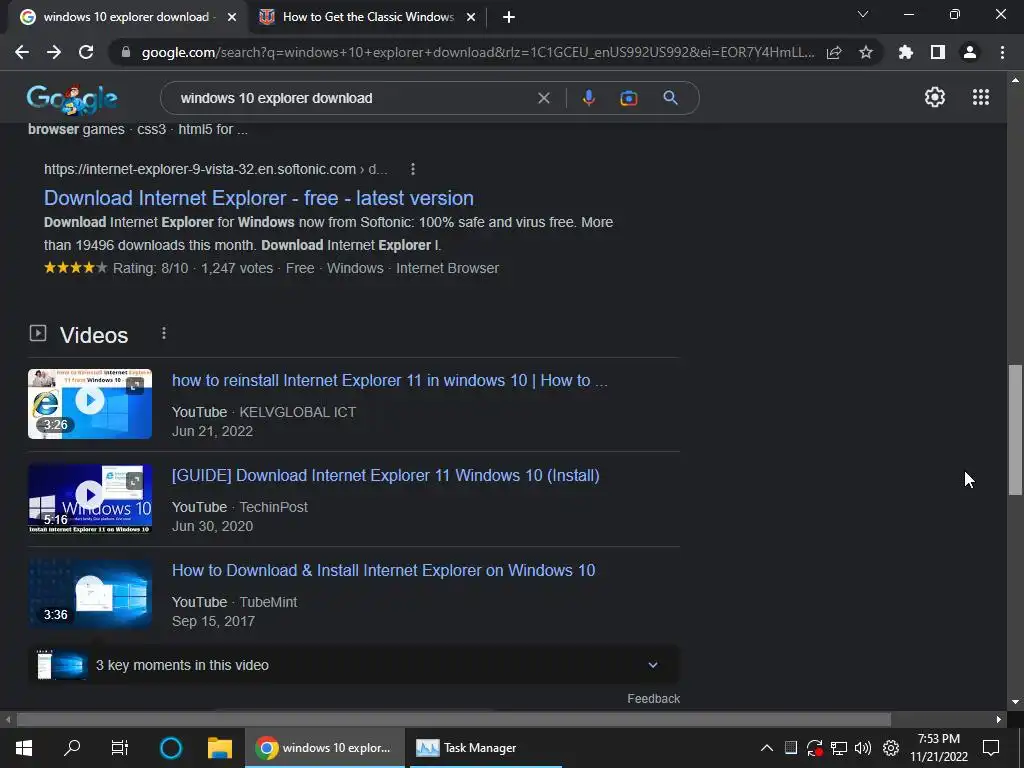Screen dimensions: 1024x768
Task: Open the volume control in the tray
Action: click(863, 748)
